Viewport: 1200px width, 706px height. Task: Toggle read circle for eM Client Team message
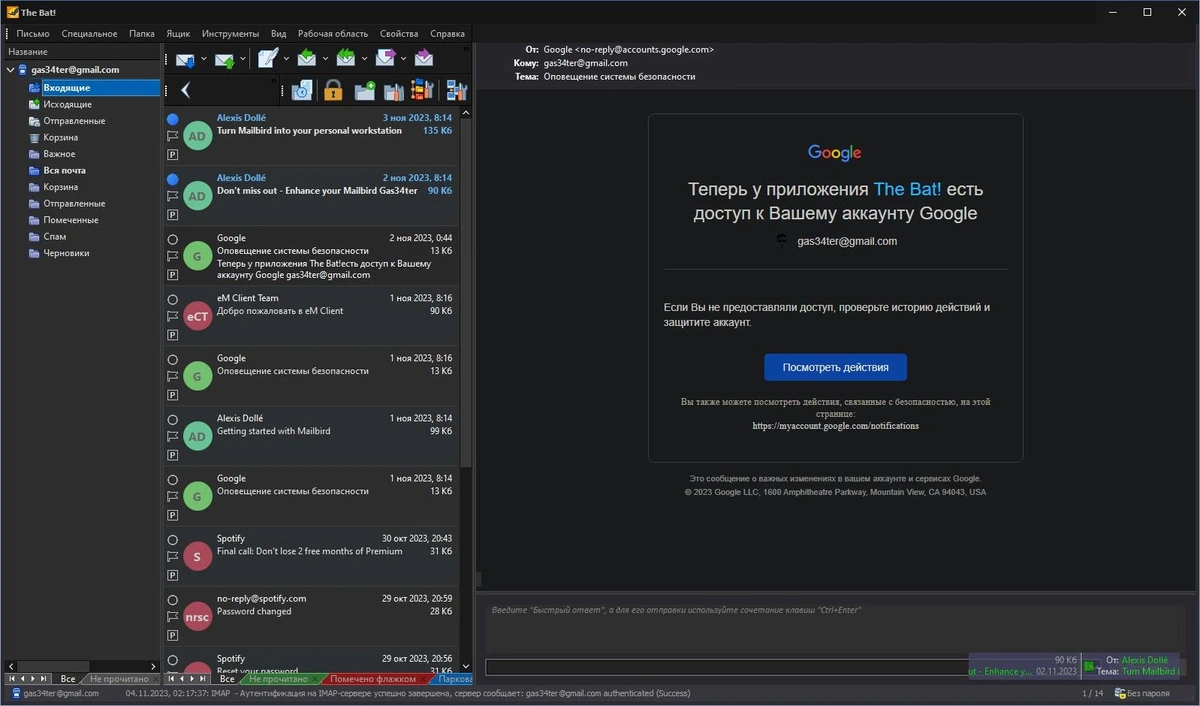pyautogui.click(x=172, y=299)
